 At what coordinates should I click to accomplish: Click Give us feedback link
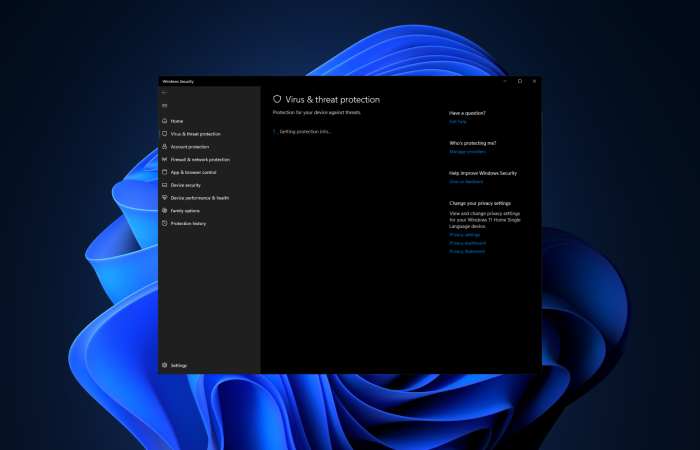point(466,182)
